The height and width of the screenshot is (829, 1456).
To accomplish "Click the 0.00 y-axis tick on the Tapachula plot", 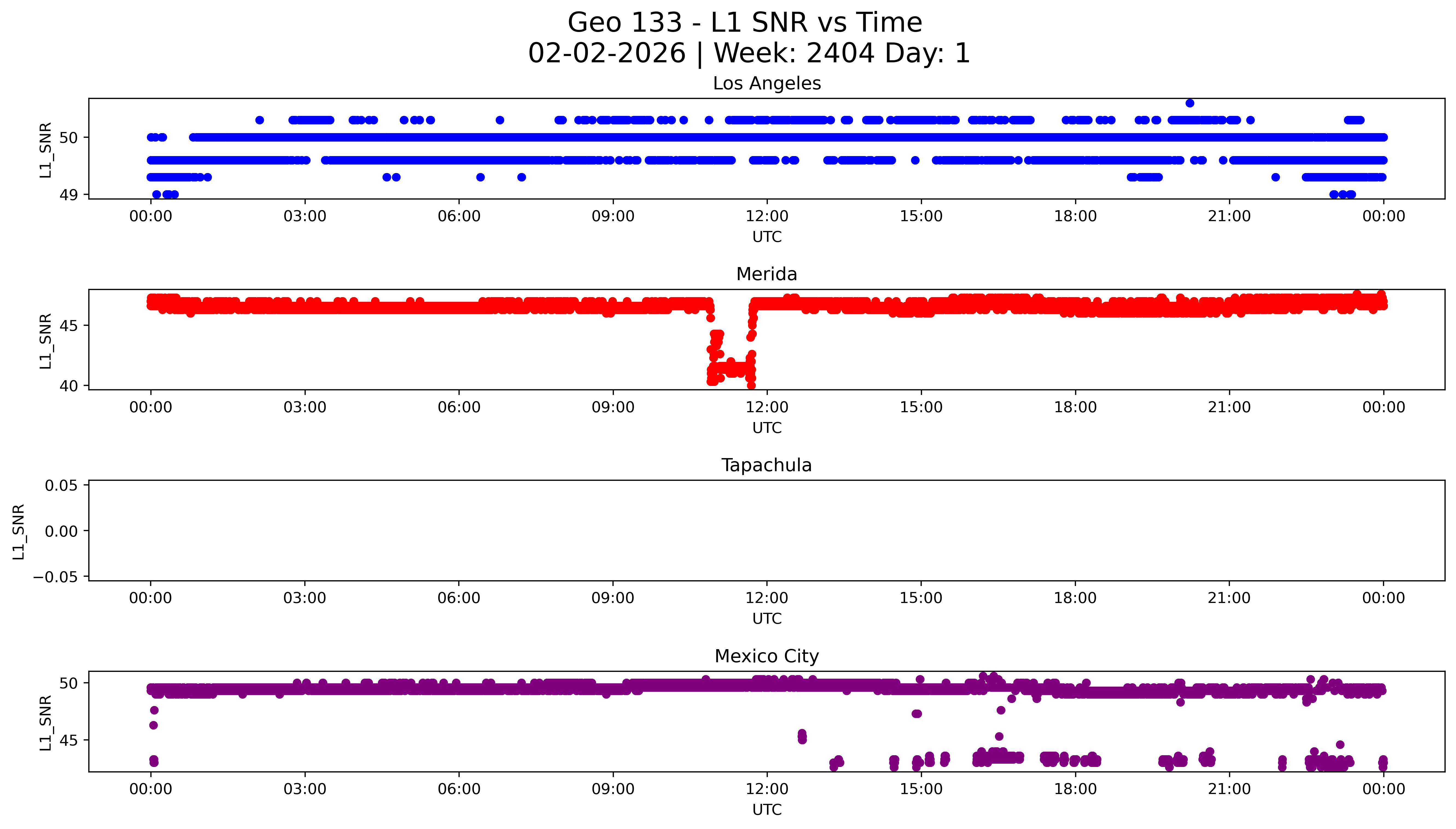I will point(62,531).
